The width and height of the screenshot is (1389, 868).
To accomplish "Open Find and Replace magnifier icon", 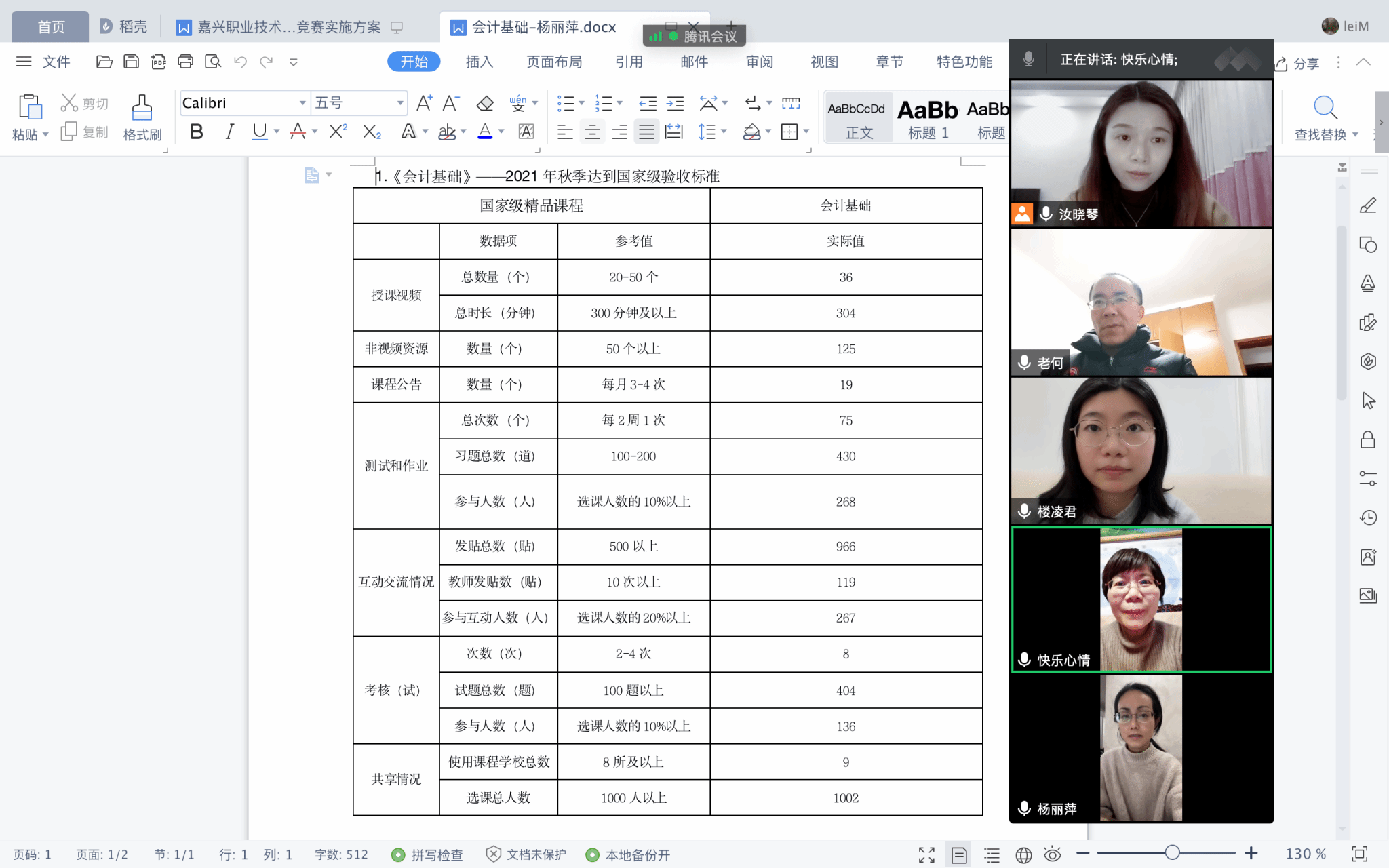I will click(x=1325, y=107).
